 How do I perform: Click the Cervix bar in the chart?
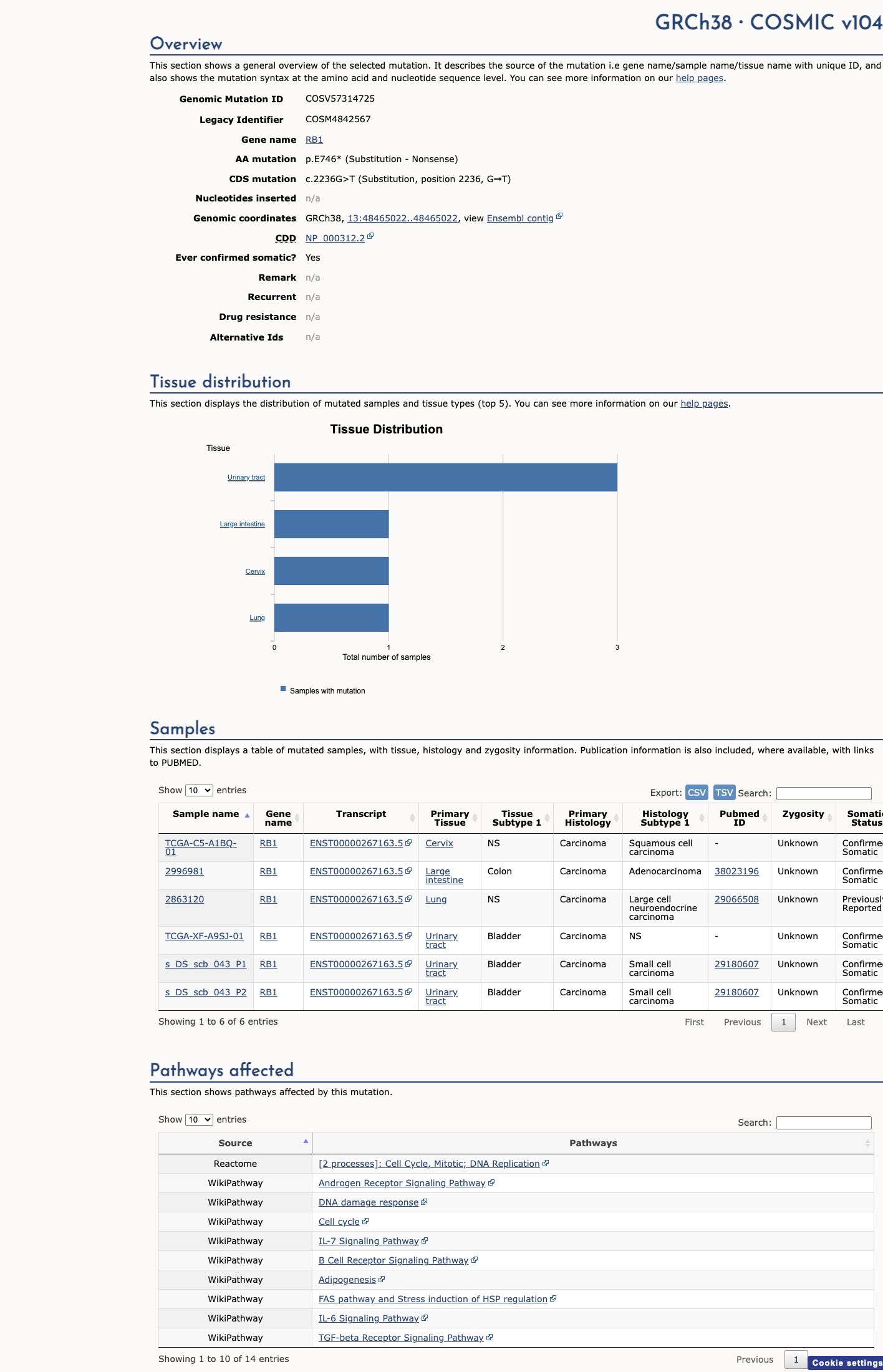tap(331, 571)
